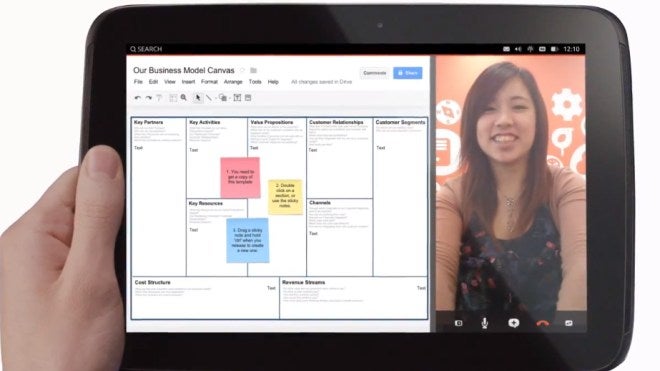The image size is (660, 371).
Task: Tap the video feed of the caller
Action: (511, 183)
